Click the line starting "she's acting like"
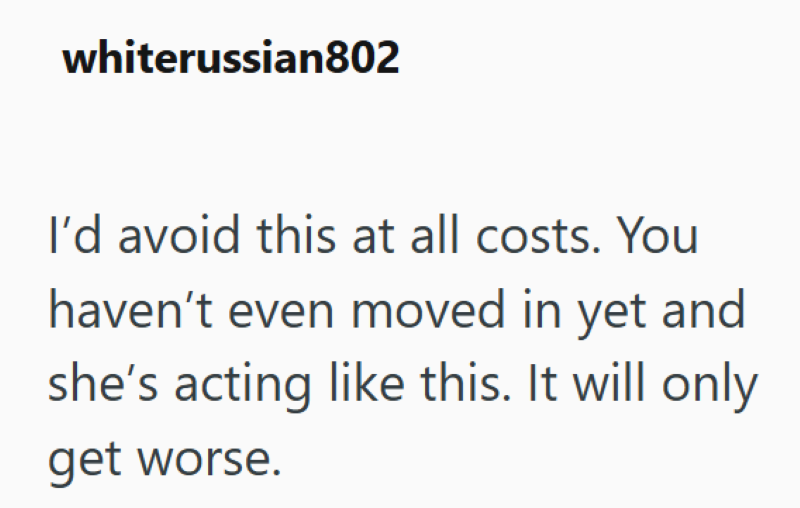 (x=403, y=385)
